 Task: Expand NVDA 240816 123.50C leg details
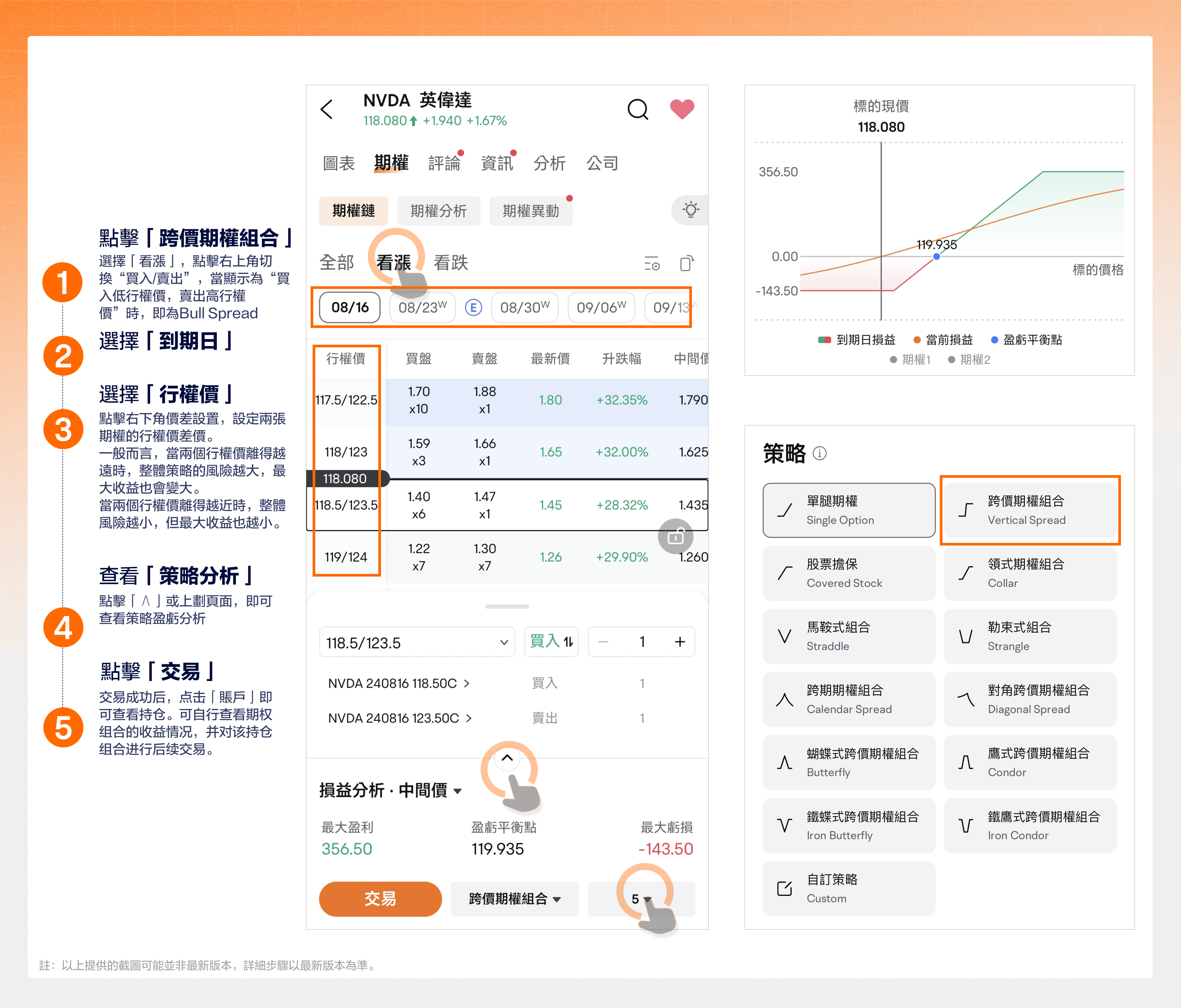[400, 718]
